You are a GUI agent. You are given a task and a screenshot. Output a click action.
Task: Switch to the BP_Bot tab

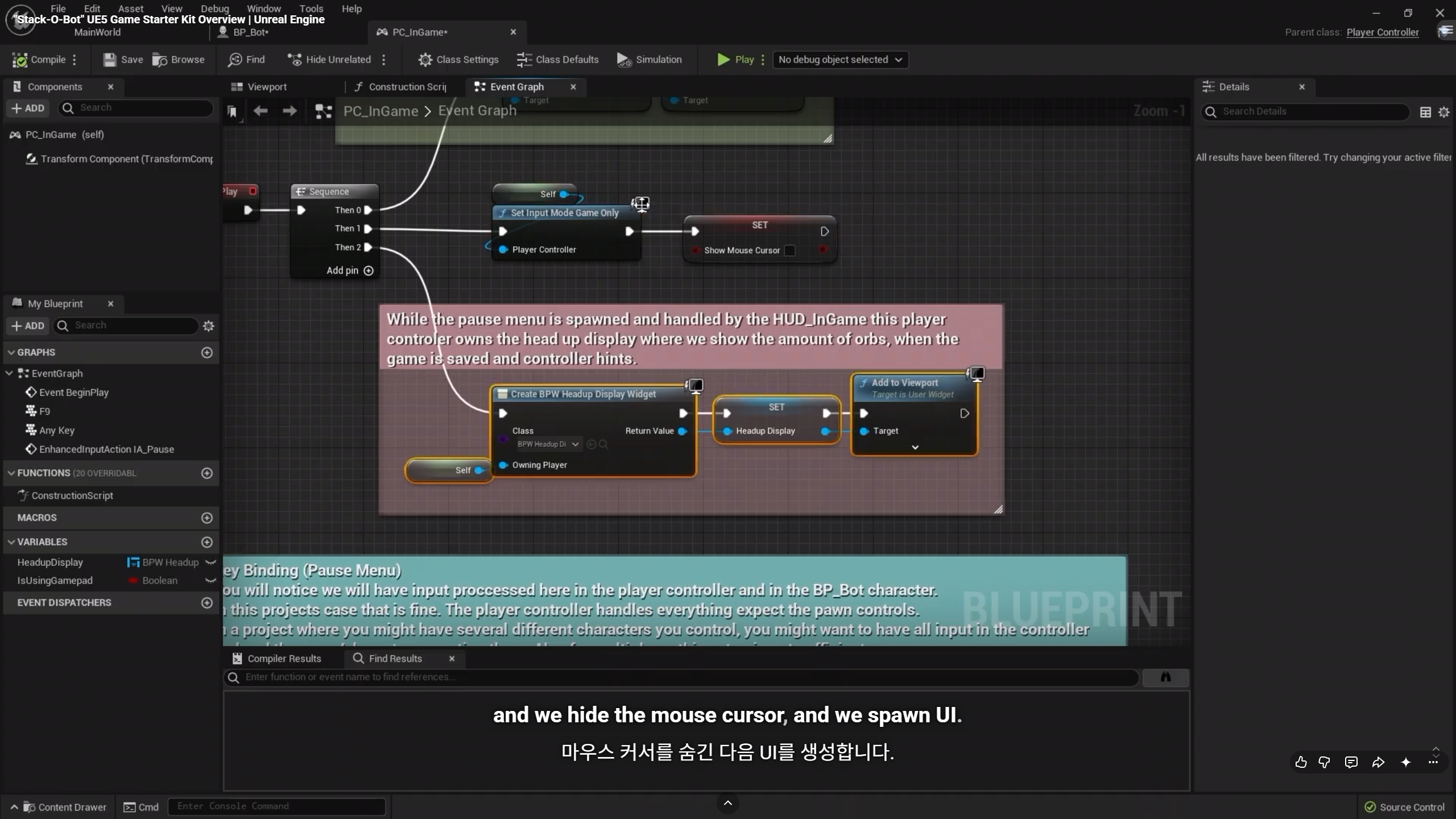(251, 32)
